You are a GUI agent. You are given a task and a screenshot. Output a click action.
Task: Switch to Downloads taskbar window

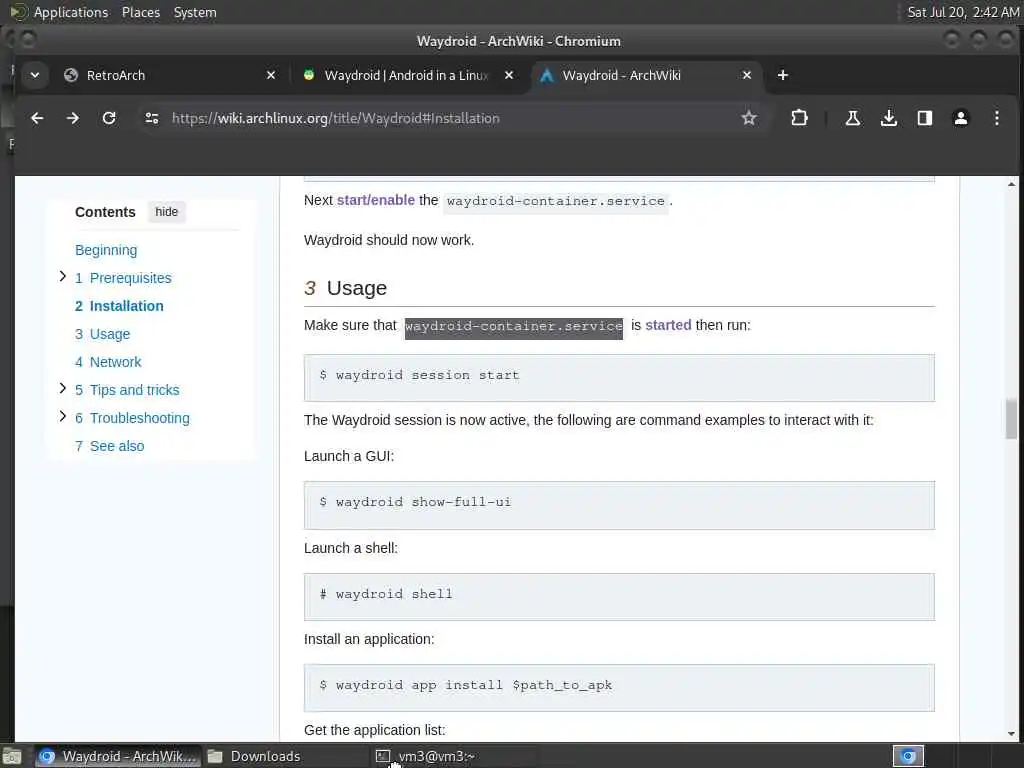pos(285,756)
